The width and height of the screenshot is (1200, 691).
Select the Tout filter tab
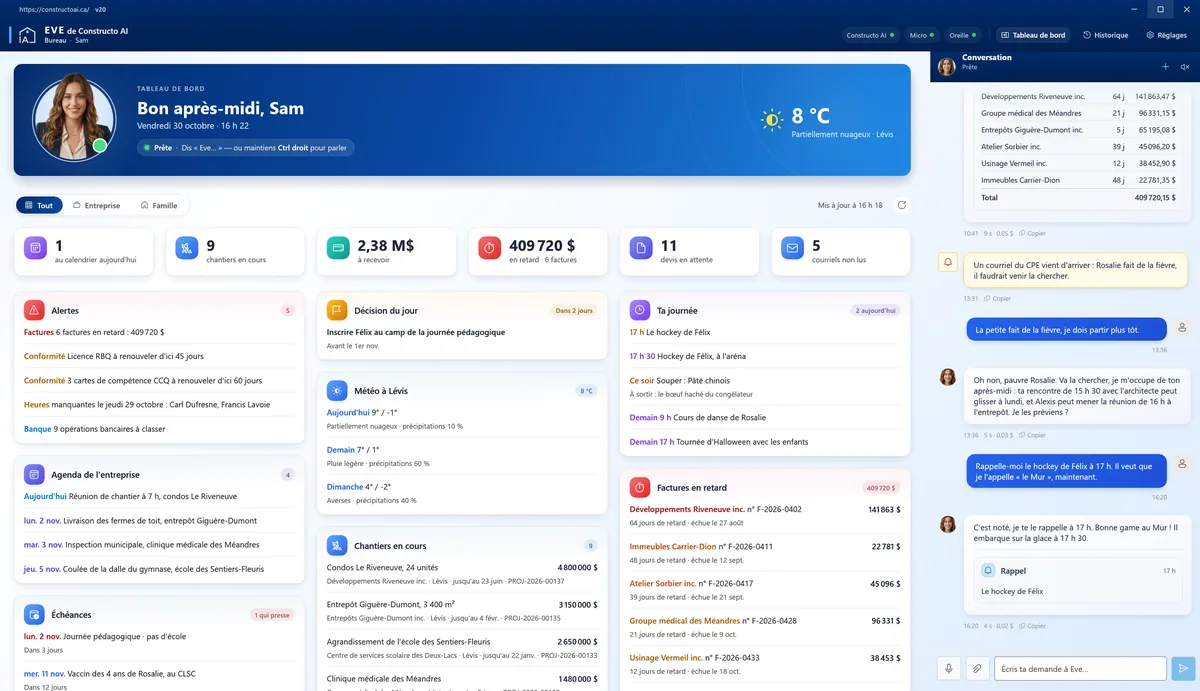(x=39, y=205)
